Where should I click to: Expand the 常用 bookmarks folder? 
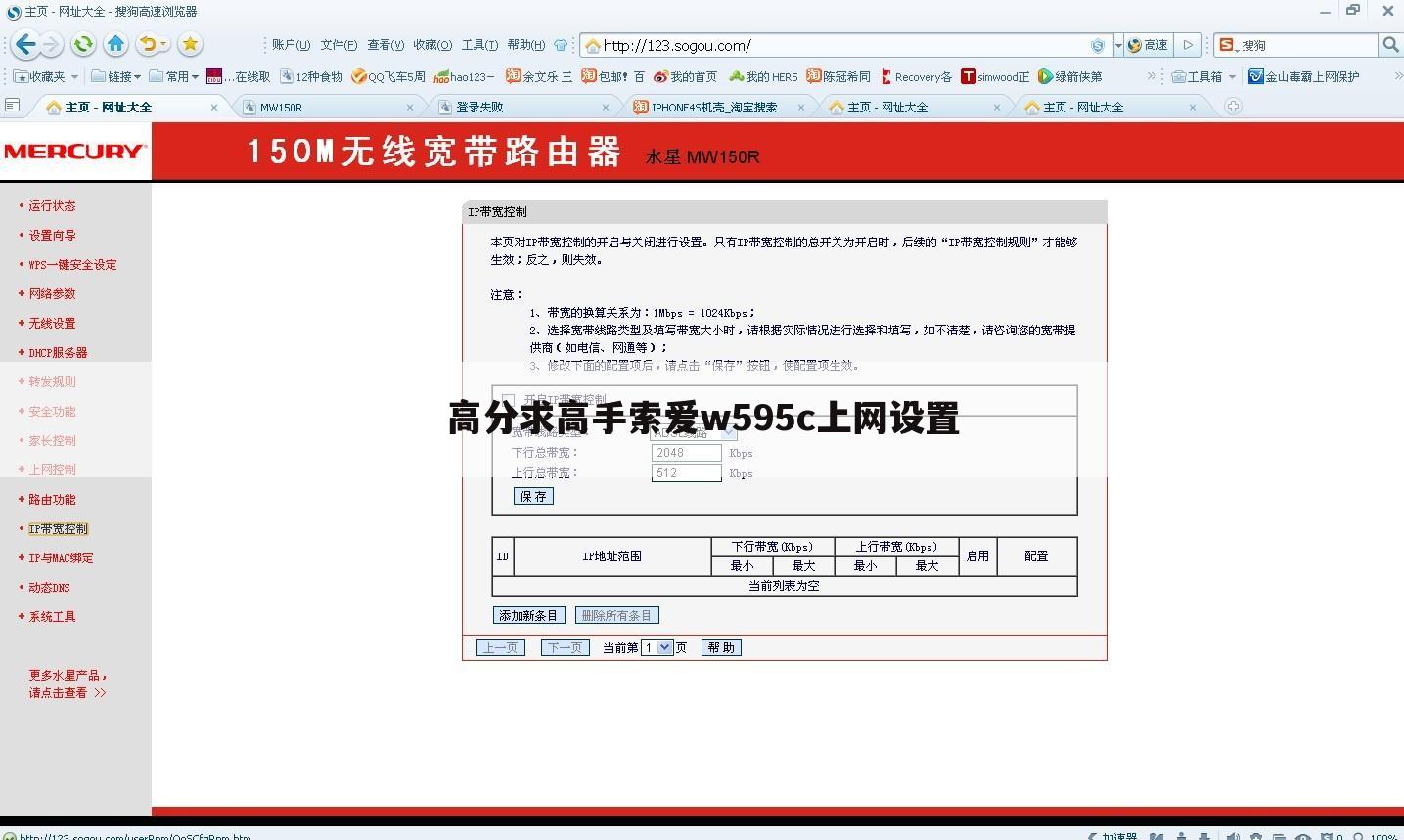[x=174, y=76]
